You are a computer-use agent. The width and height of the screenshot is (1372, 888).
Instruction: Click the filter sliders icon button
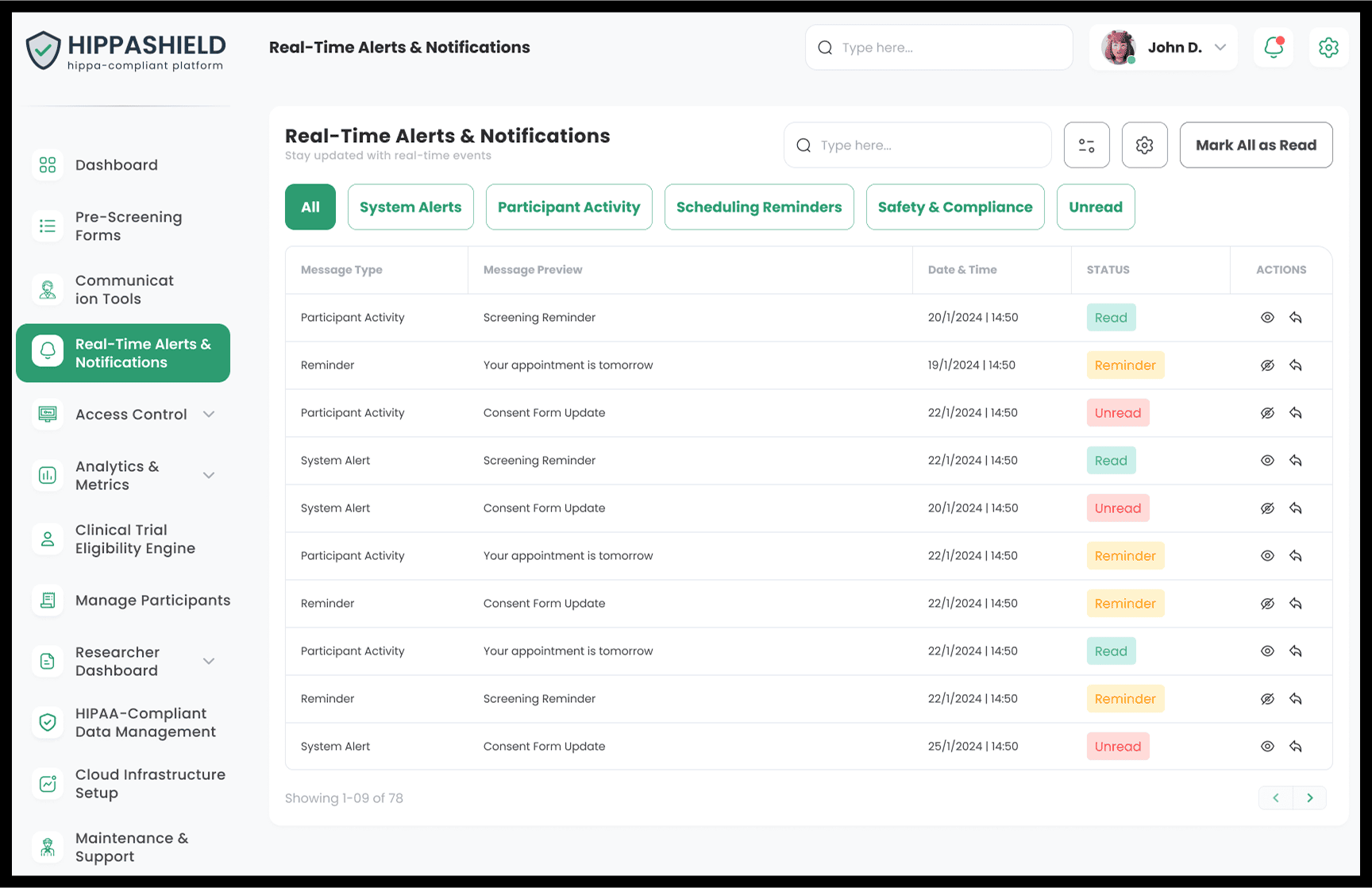tap(1086, 145)
